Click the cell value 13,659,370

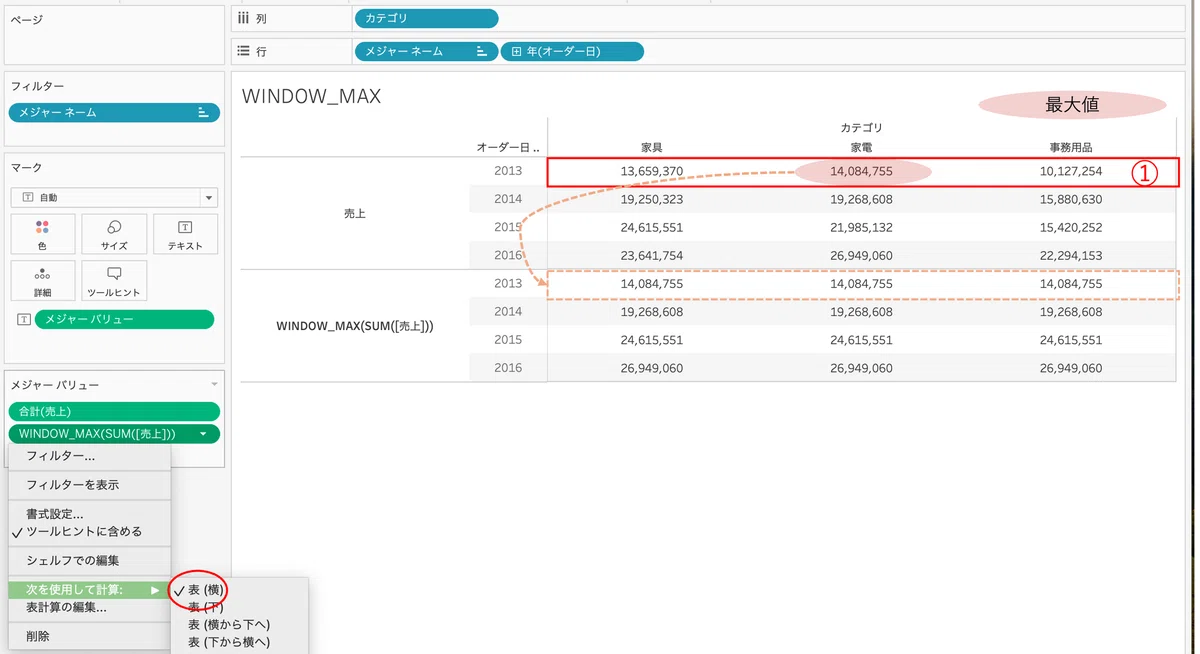(652, 171)
